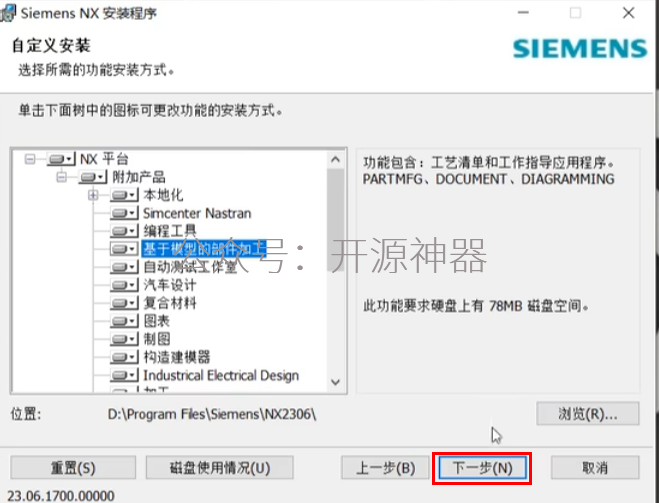Click drive icon for Industrical Electrical Design
Image resolution: width=659 pixels, height=503 pixels.
pos(124,375)
